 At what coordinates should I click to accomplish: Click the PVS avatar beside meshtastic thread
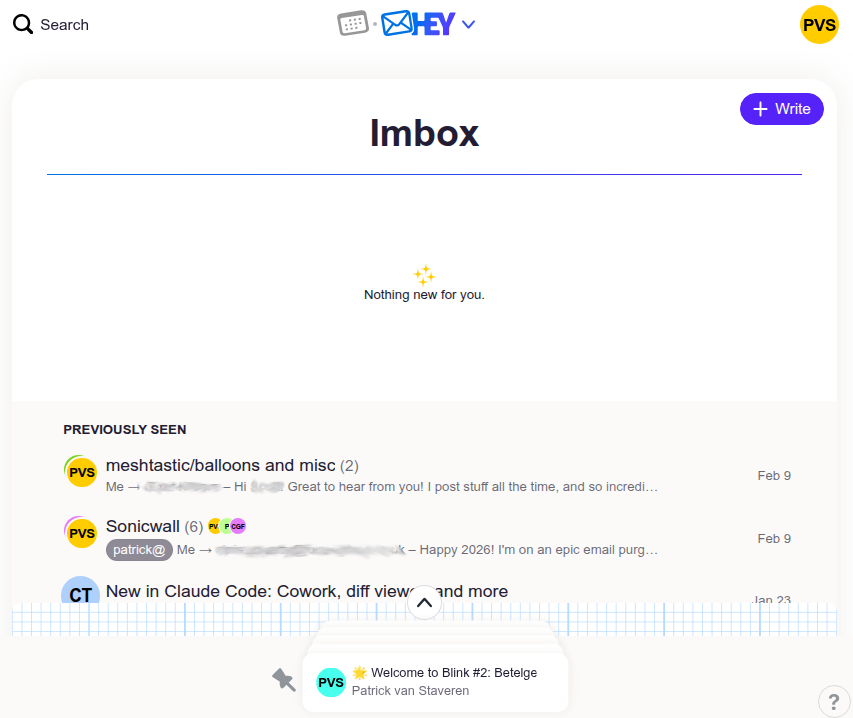(x=81, y=472)
